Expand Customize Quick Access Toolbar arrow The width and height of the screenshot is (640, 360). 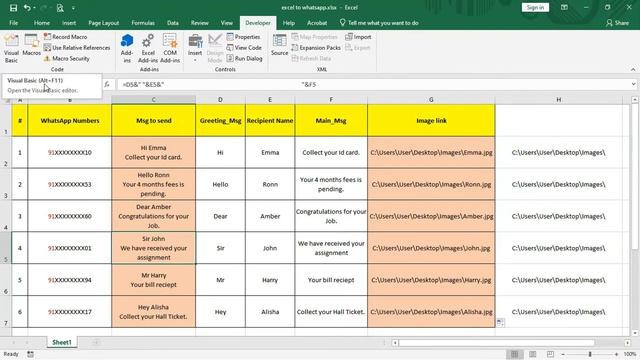tap(73, 8)
